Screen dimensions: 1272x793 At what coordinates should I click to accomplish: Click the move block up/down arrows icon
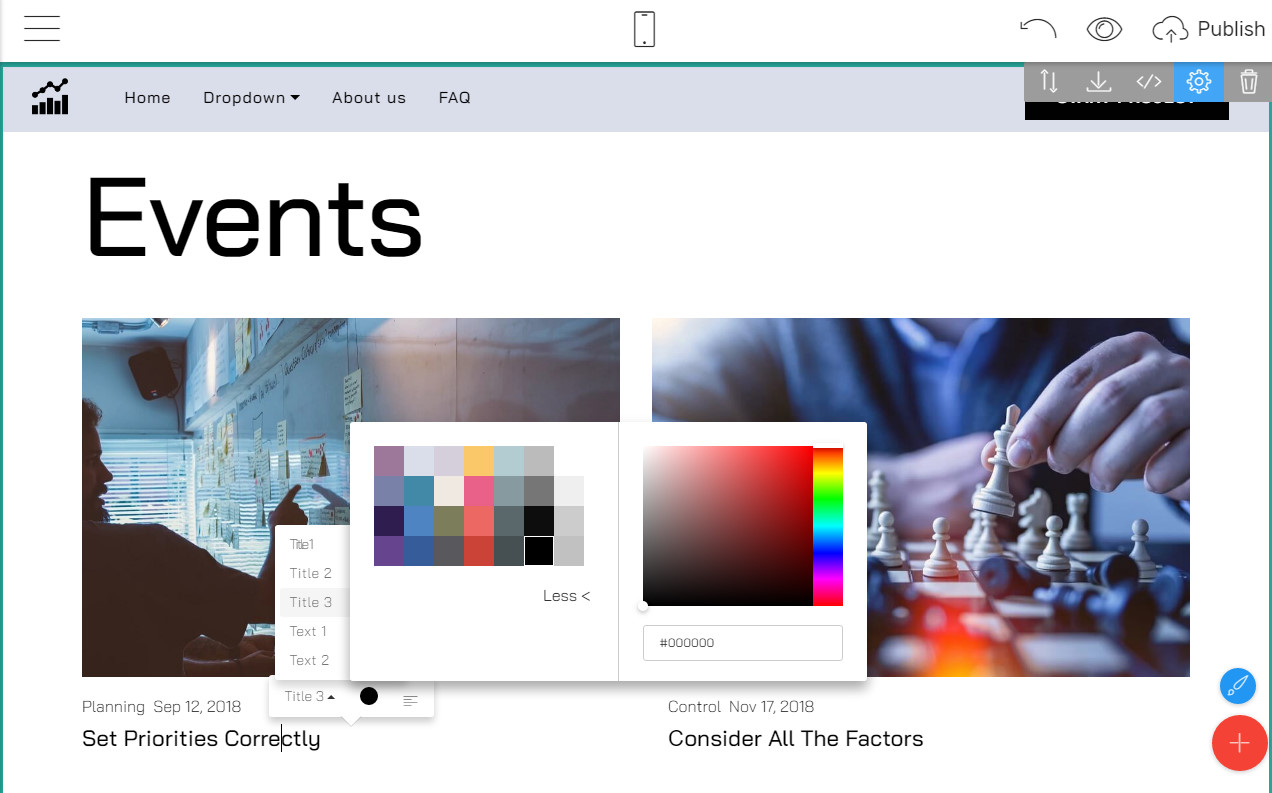(1049, 81)
